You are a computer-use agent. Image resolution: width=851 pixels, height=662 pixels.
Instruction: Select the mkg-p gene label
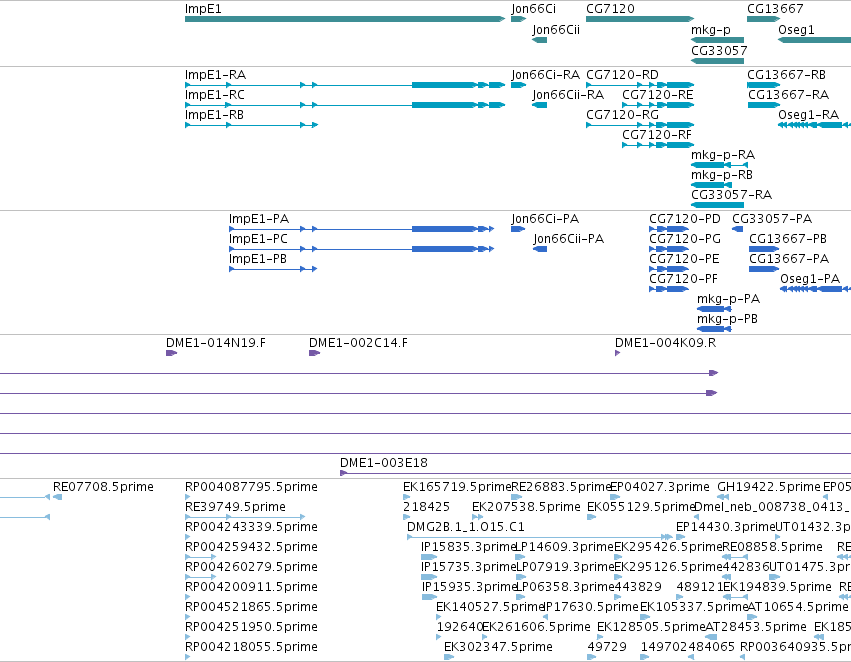(x=711, y=30)
